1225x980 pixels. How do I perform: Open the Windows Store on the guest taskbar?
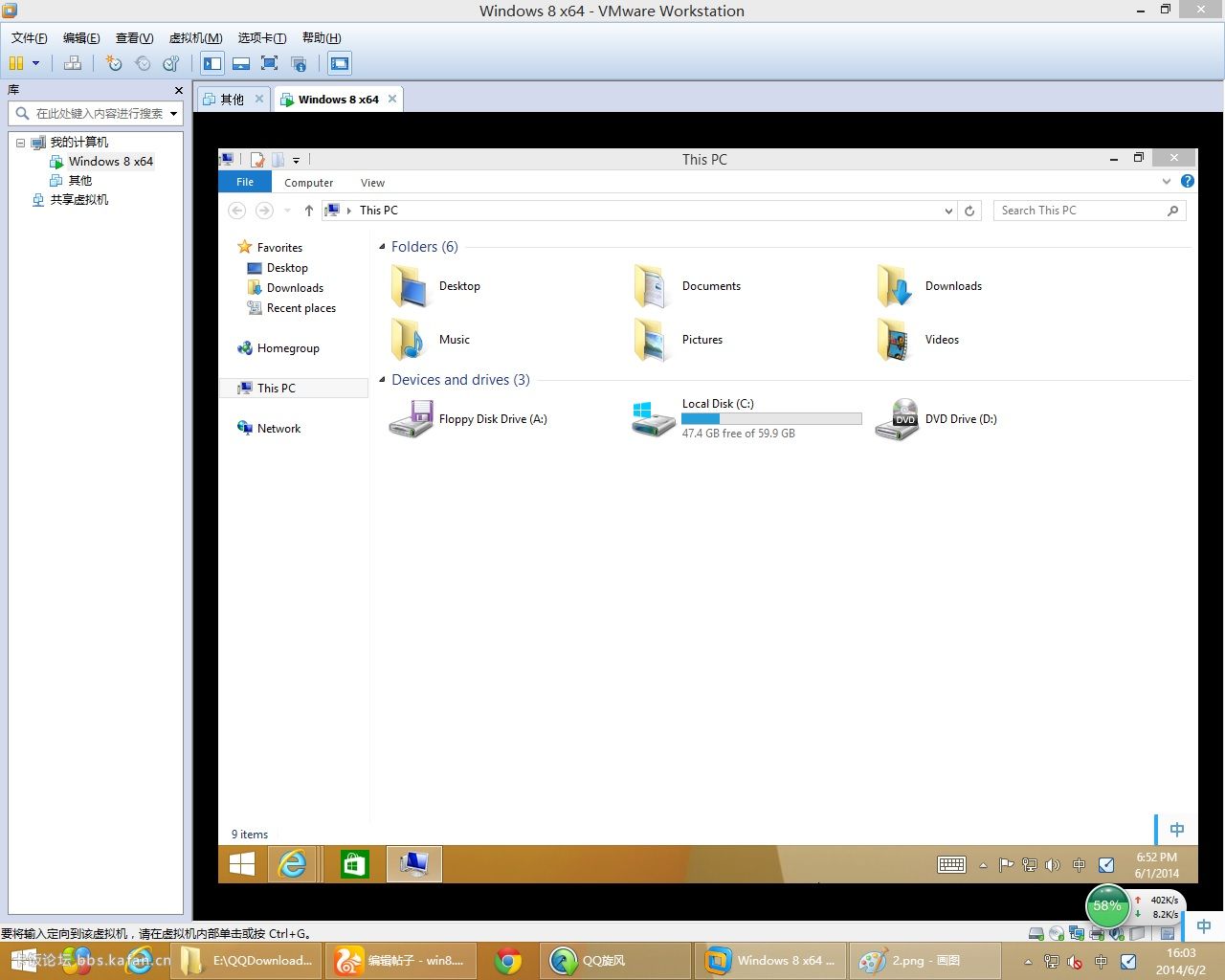[354, 864]
